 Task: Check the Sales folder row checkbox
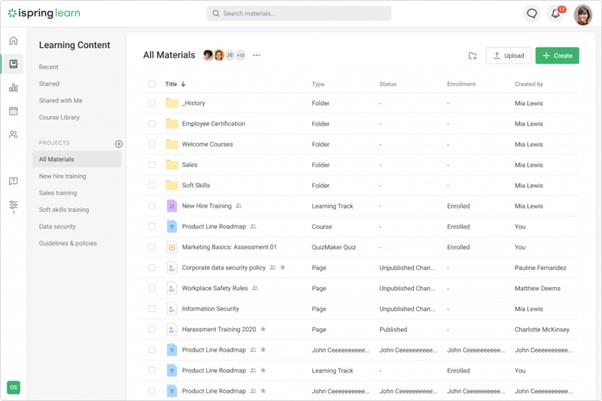(x=152, y=164)
